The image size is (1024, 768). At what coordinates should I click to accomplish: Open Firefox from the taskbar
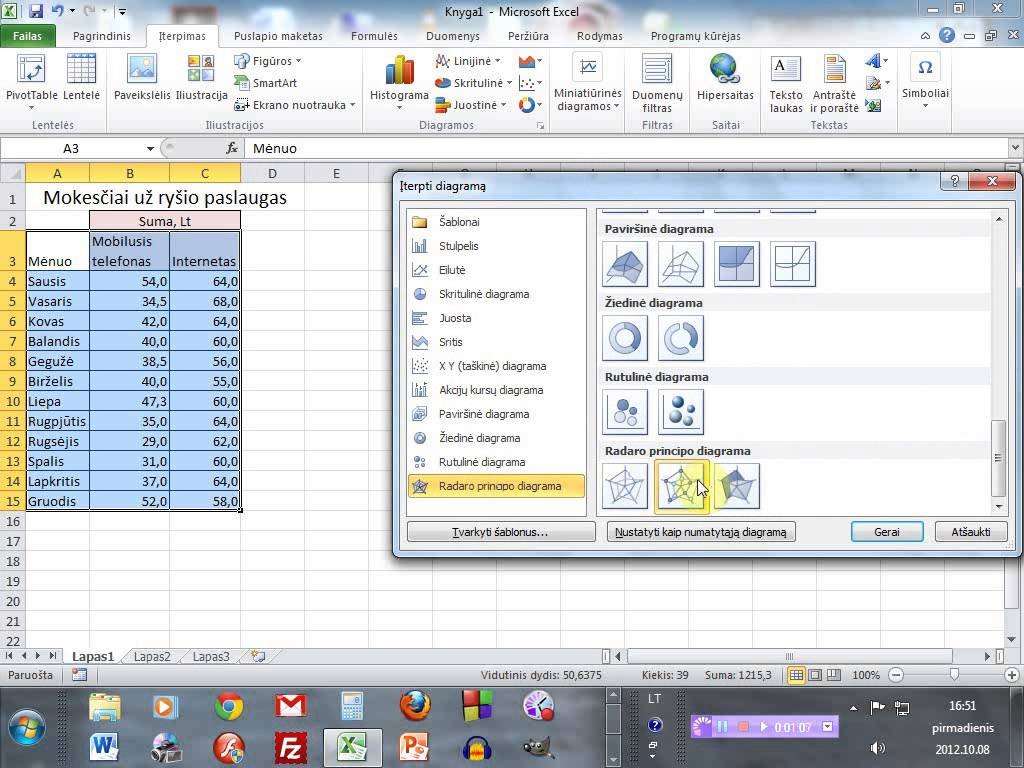click(x=415, y=706)
